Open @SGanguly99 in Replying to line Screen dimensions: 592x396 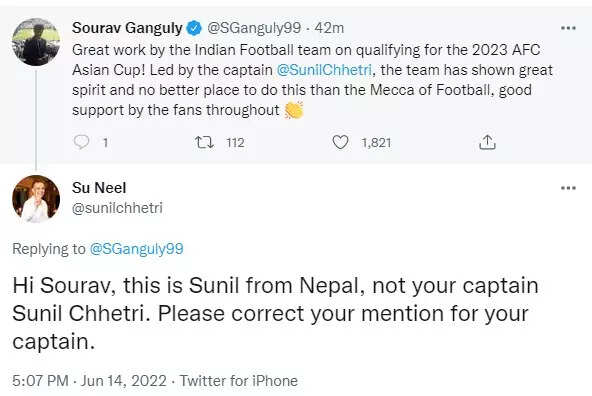[136, 249]
